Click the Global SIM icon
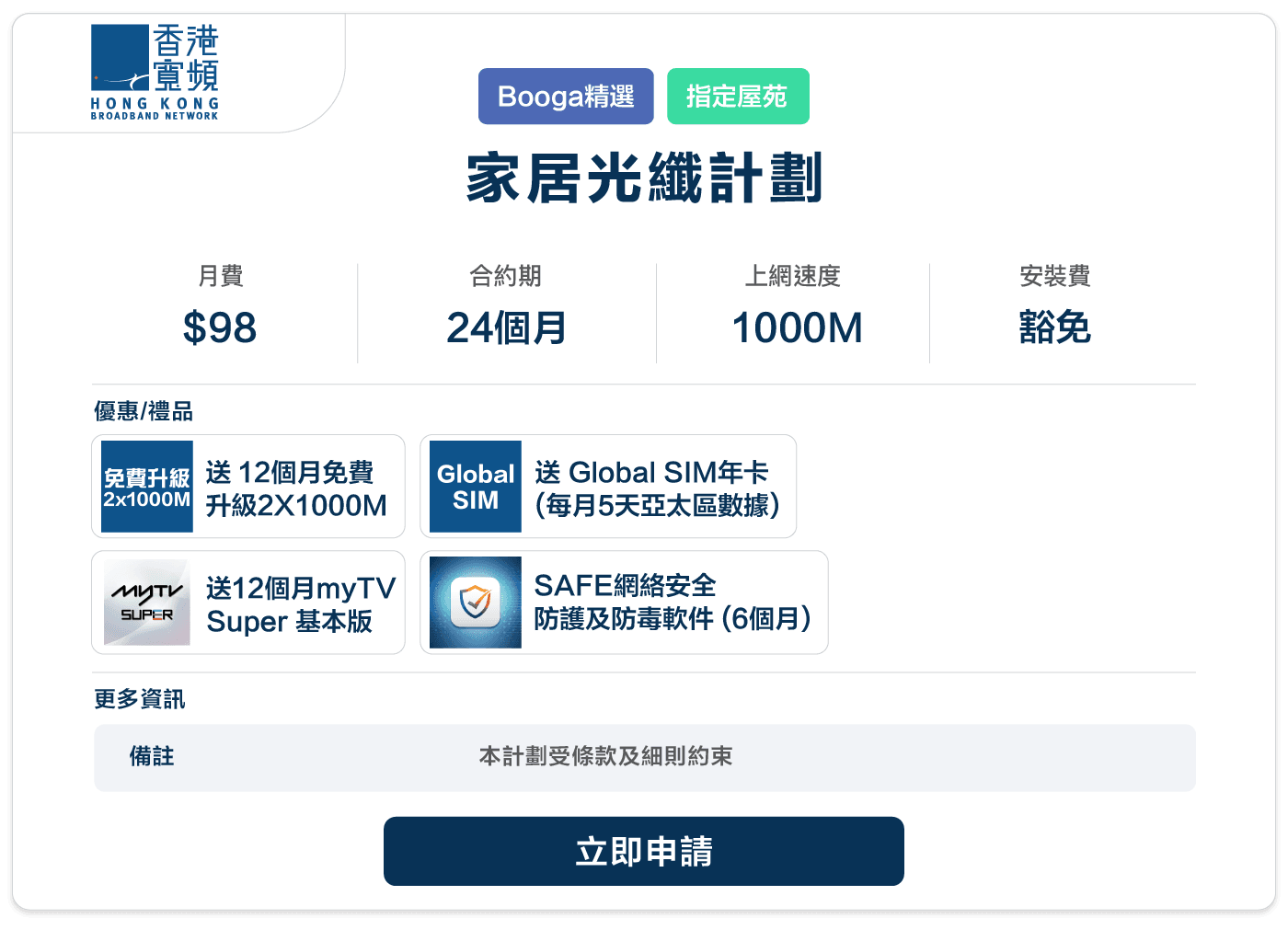The image size is (1288, 930). [475, 486]
